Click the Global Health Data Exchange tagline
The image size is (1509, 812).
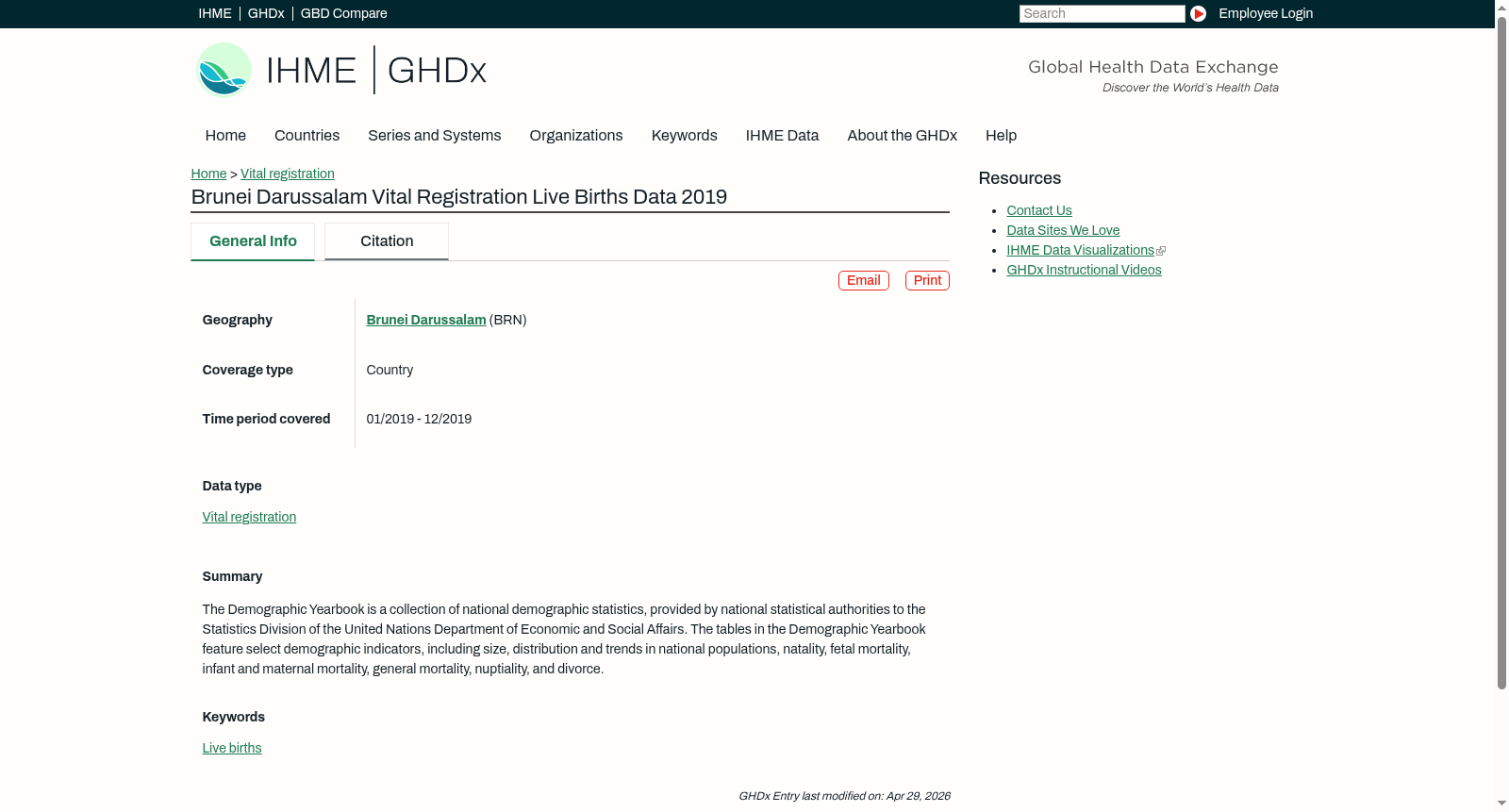pos(1153,67)
